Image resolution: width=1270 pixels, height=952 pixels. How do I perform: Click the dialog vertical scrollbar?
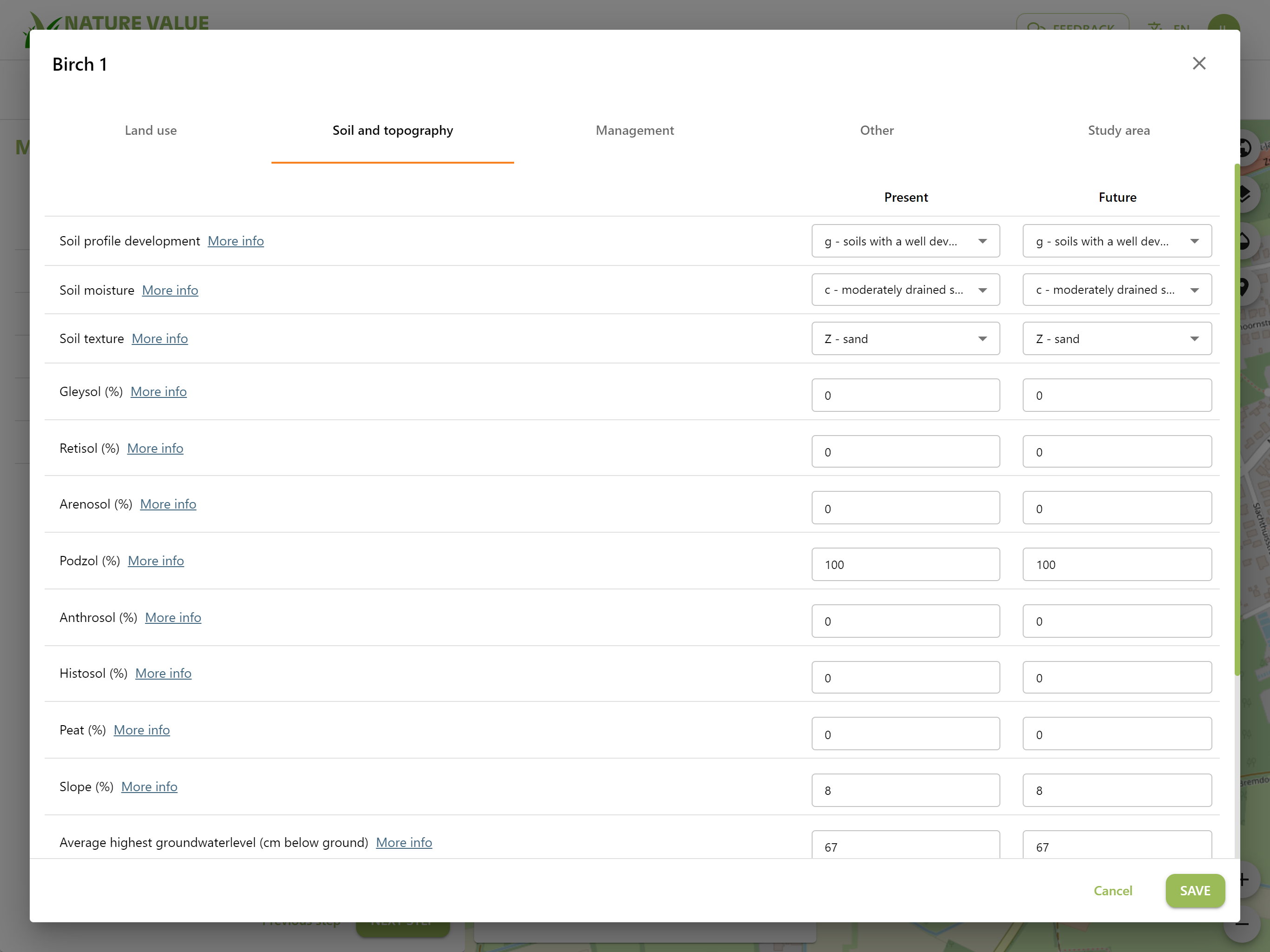click(x=1237, y=420)
